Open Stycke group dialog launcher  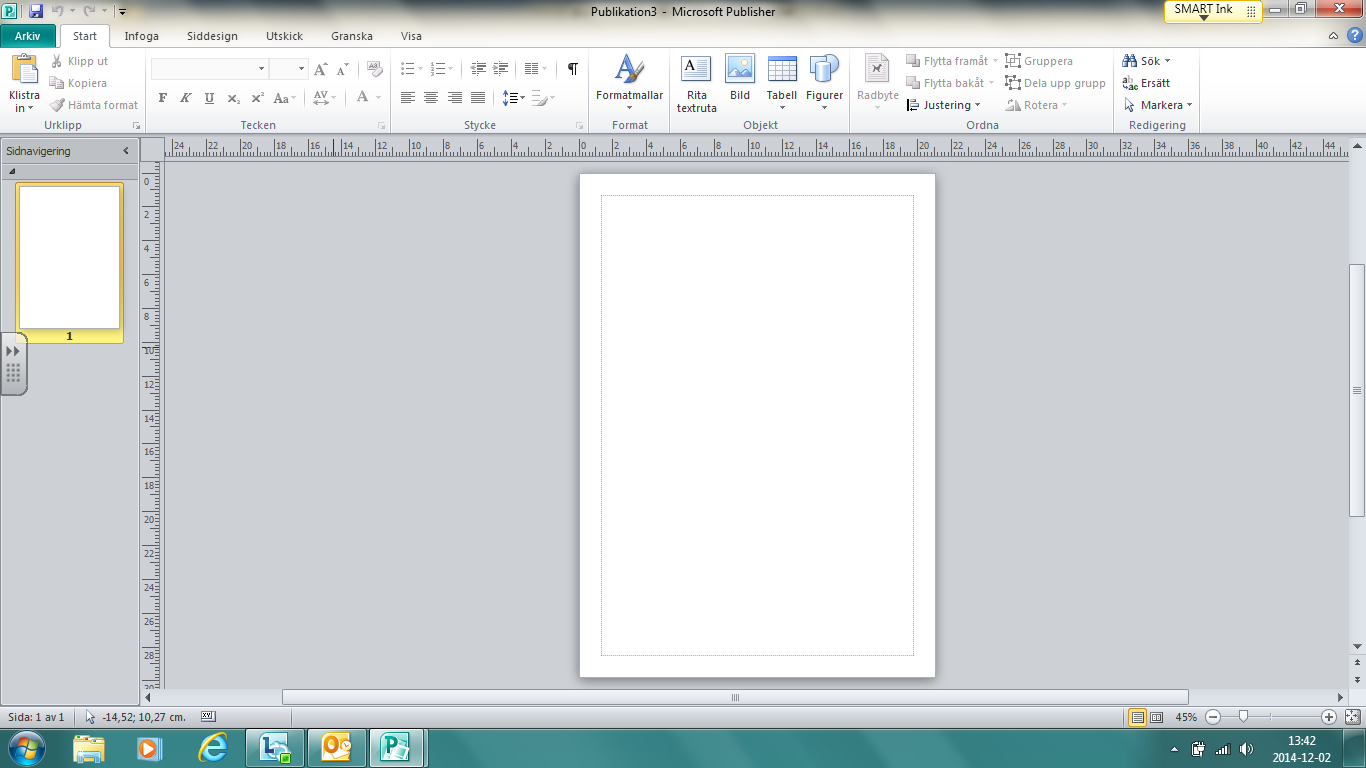tap(580, 126)
